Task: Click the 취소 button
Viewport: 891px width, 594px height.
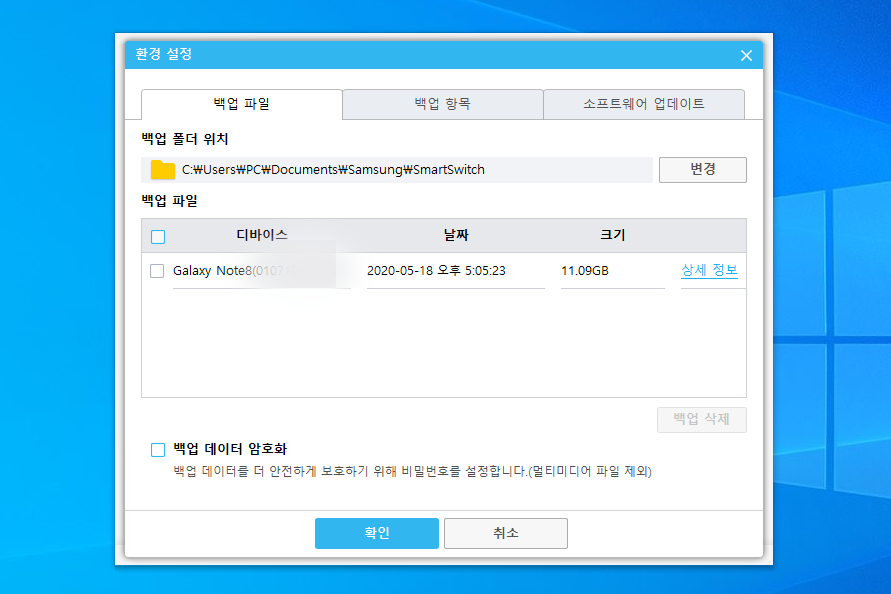Action: click(x=506, y=533)
